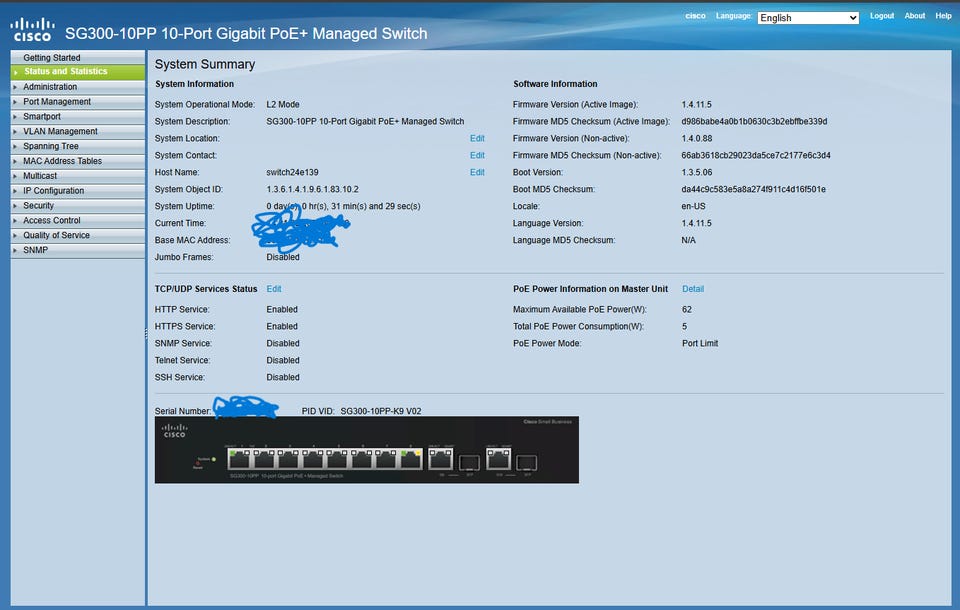Click the last PoE port with amber LED
960x610 pixels.
click(x=410, y=459)
